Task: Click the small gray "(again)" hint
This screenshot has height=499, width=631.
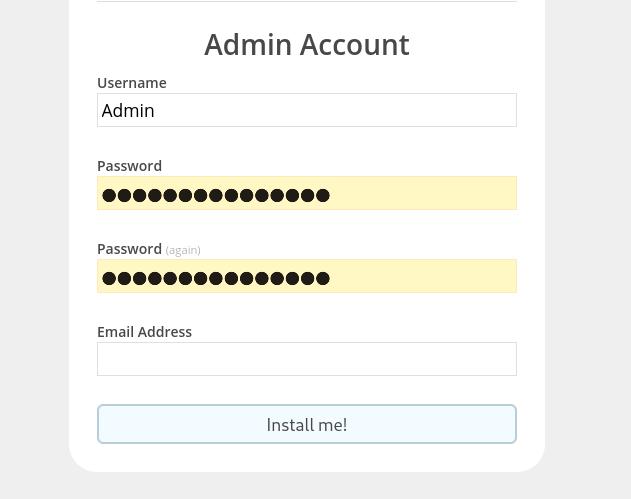Action: pyautogui.click(x=183, y=250)
